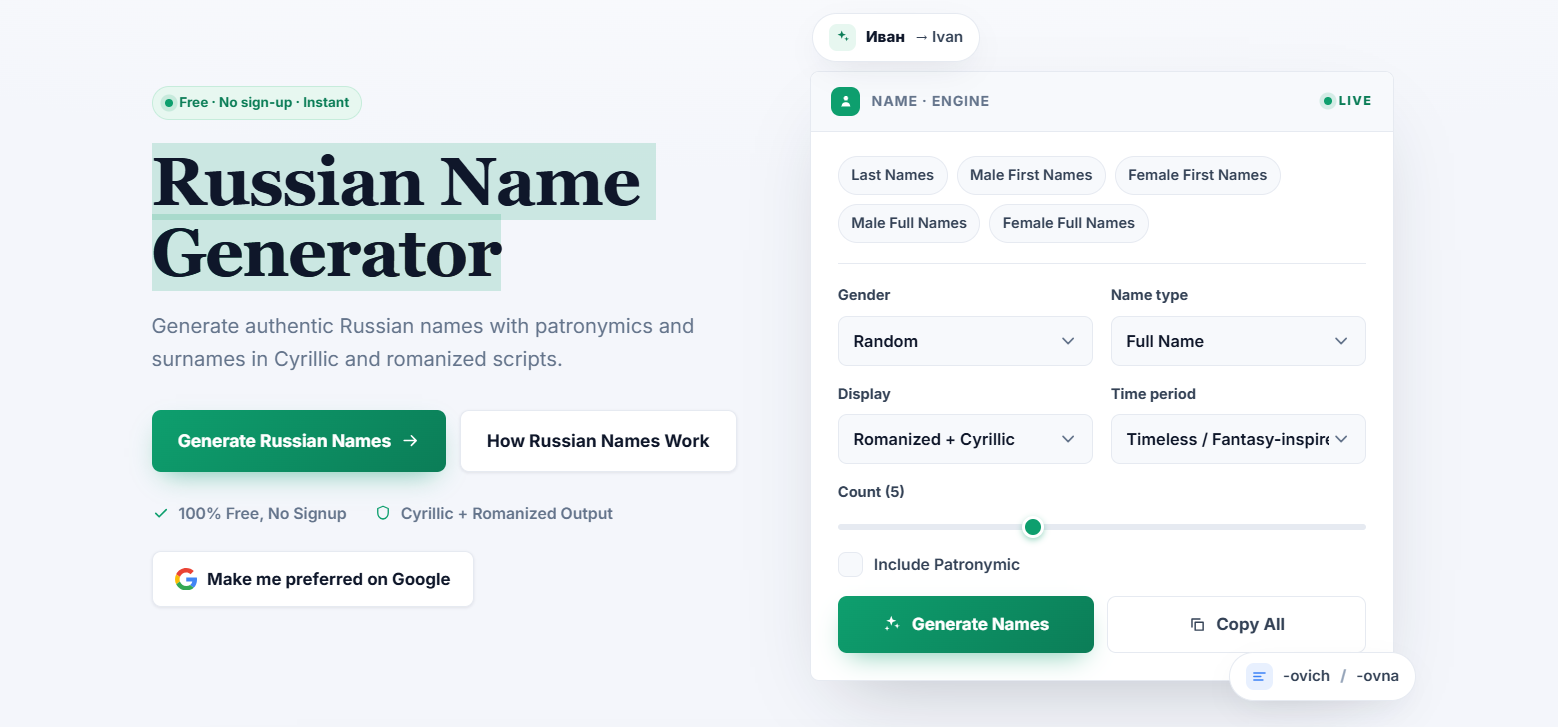1558x727 pixels.
Task: Pick the Male Full Names chip
Action: [909, 223]
